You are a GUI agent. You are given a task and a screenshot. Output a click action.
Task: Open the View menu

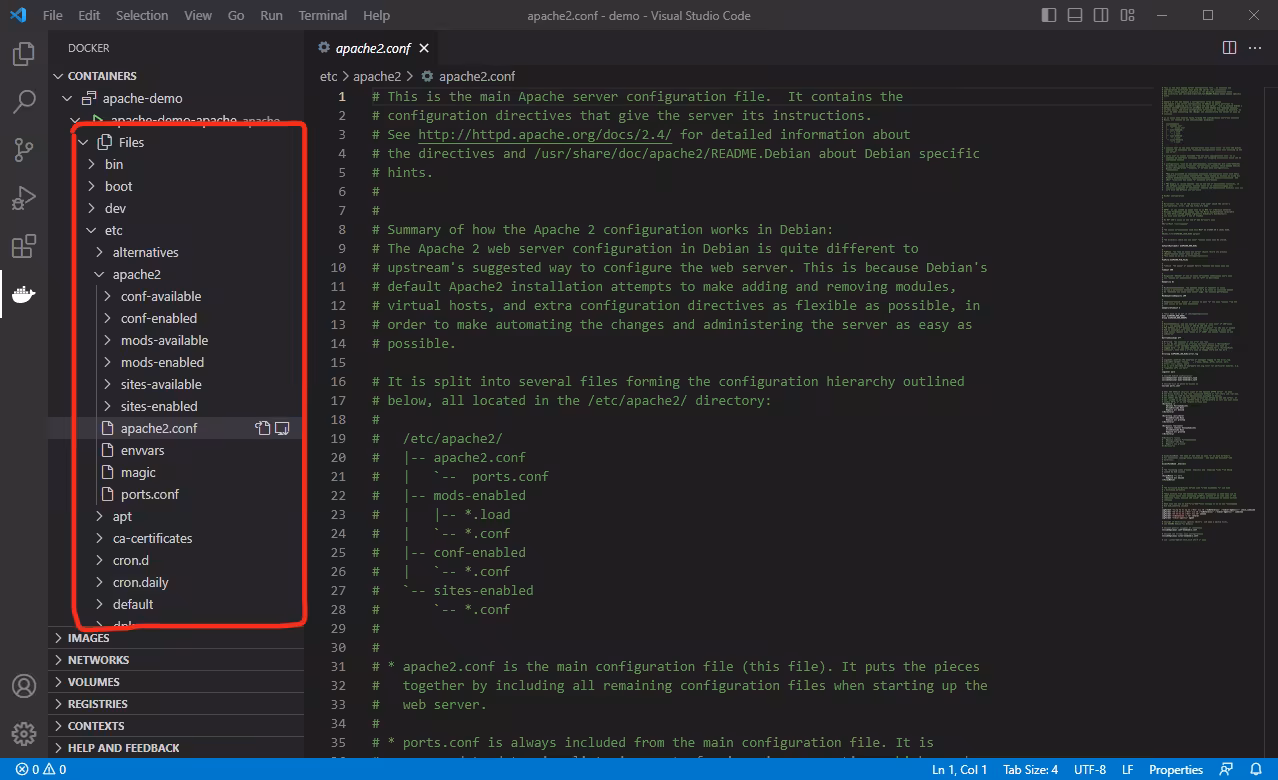pos(198,15)
